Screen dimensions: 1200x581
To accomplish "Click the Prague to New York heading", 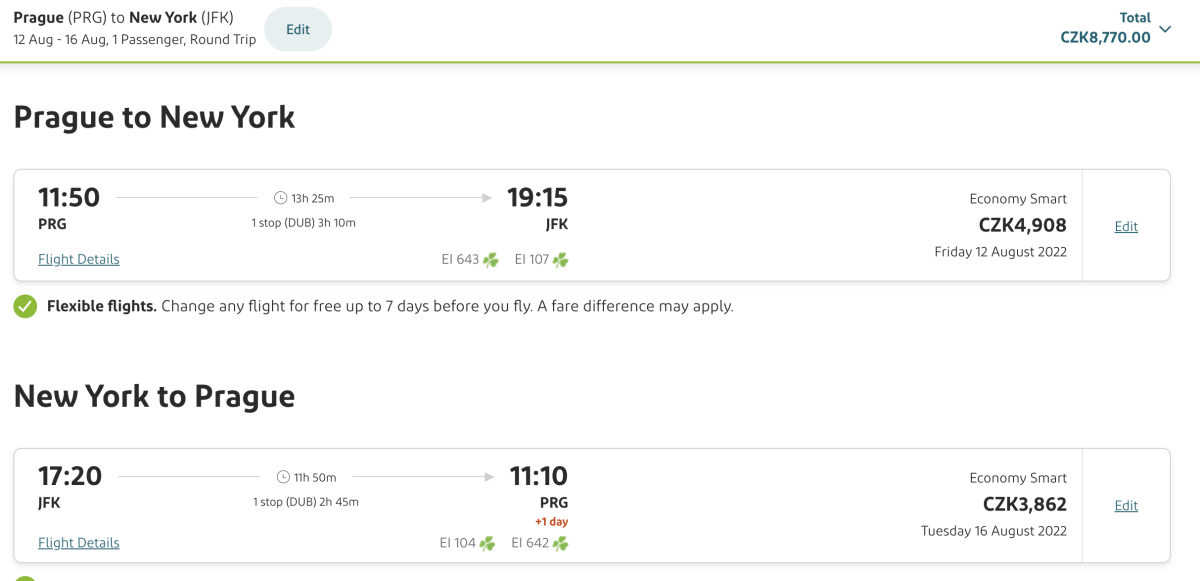I will pos(154,117).
